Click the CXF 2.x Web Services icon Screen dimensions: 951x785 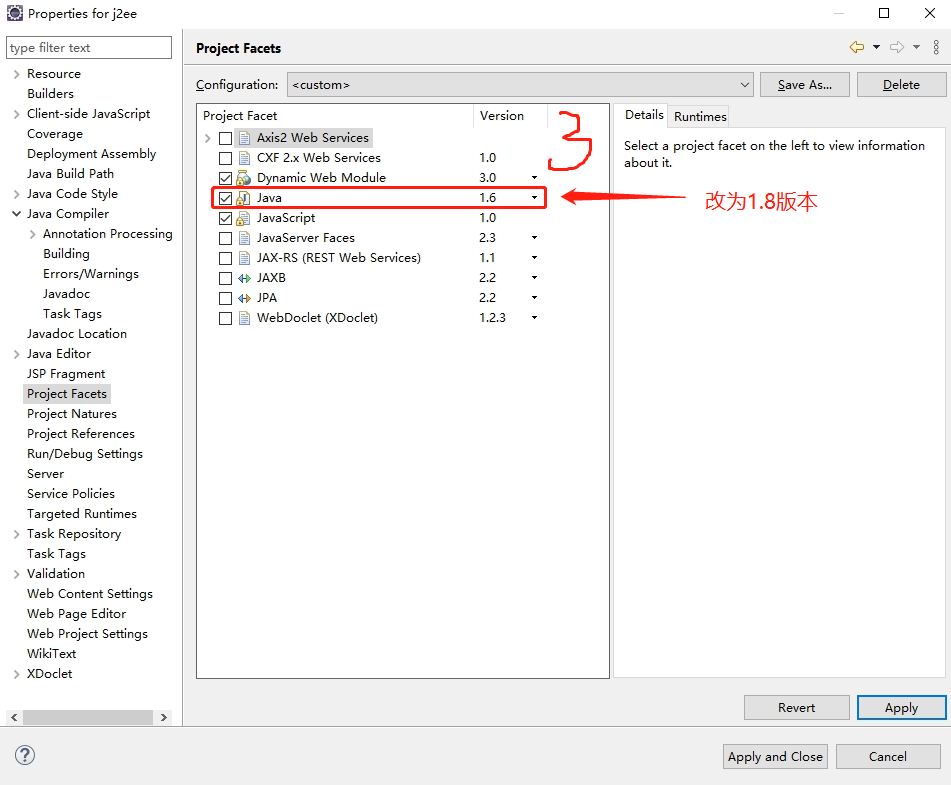(244, 158)
